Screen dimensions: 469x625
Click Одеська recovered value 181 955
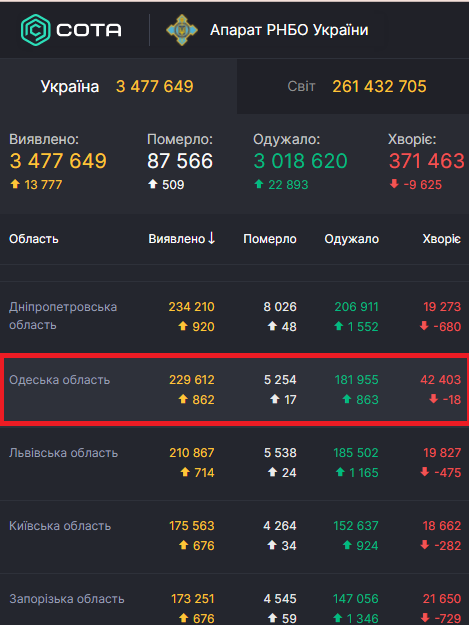tap(357, 380)
